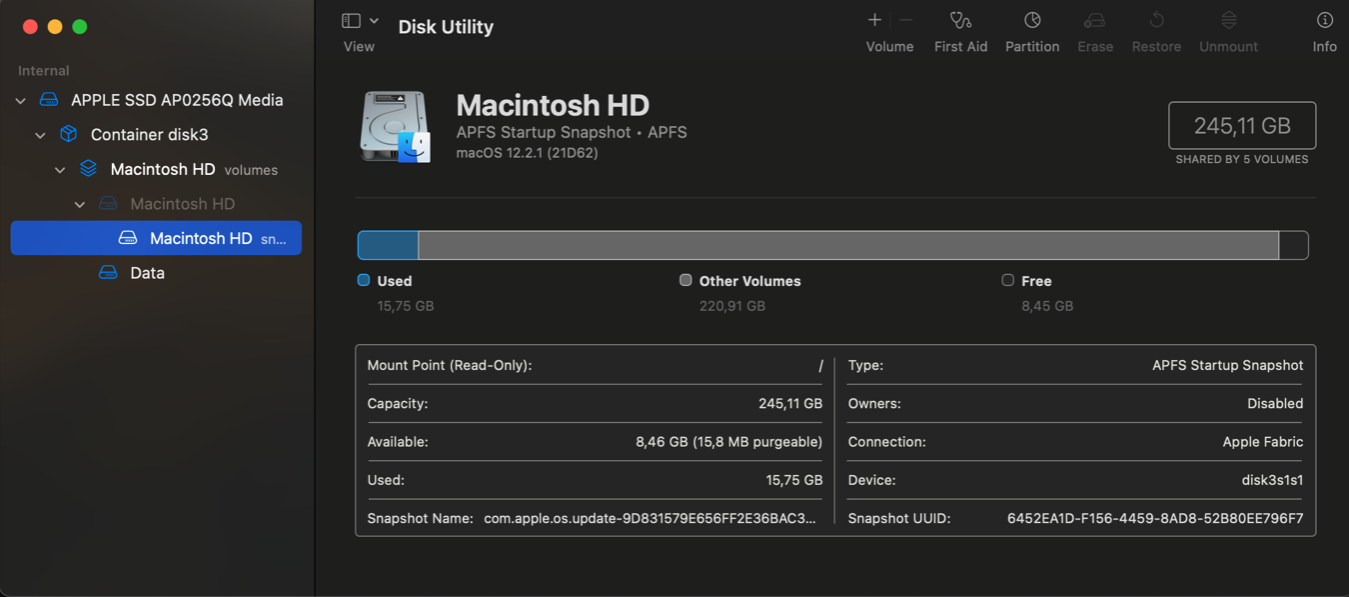Click the Device value disk3s1s1
Viewport: 1349px width, 597px height.
click(x=1273, y=480)
